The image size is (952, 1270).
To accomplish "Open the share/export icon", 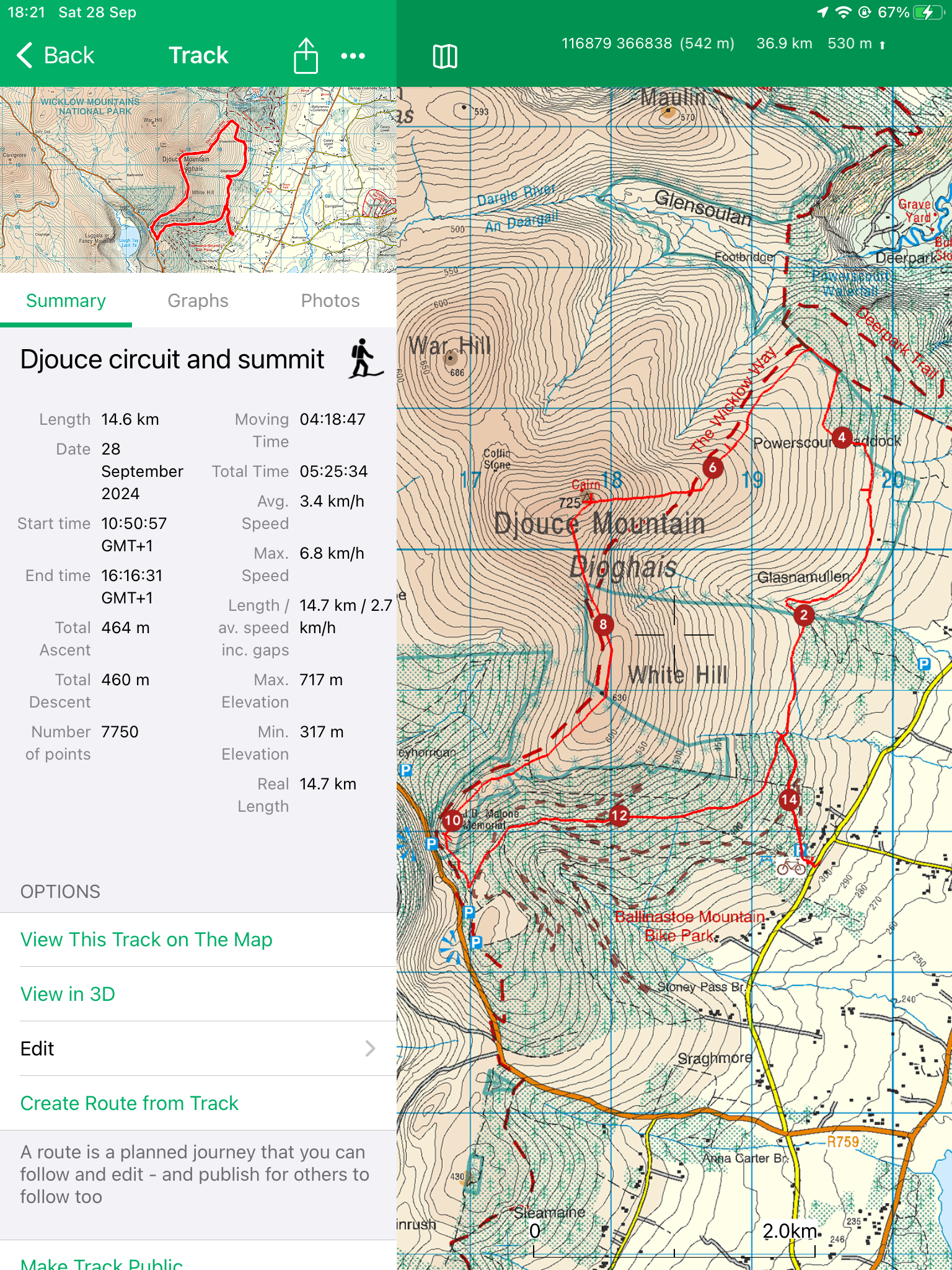I will pyautogui.click(x=306, y=56).
